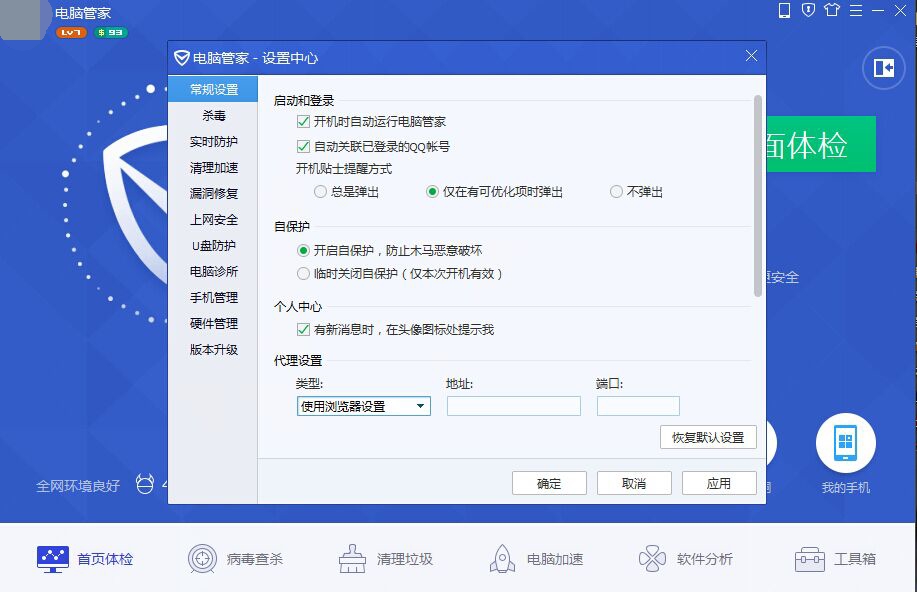The image size is (917, 592).
Task: Click the devil face icon near 全网环境良好
Action: pyautogui.click(x=145, y=484)
